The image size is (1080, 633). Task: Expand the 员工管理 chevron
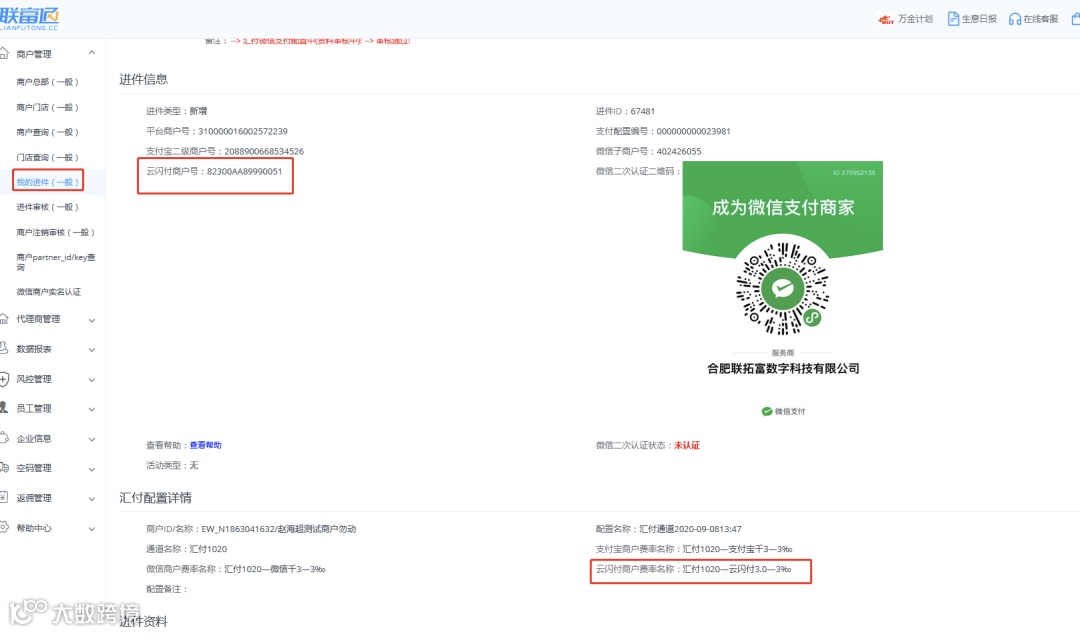(x=92, y=409)
